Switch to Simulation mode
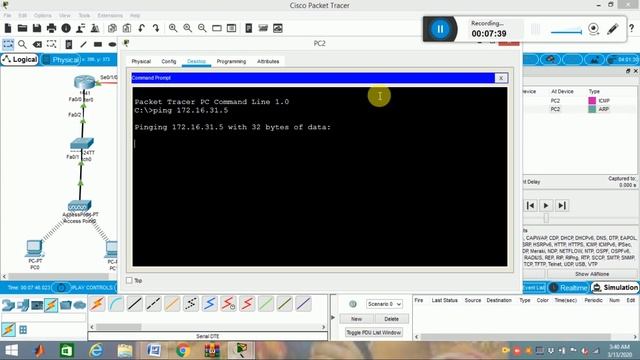640x360 pixels. pos(615,288)
